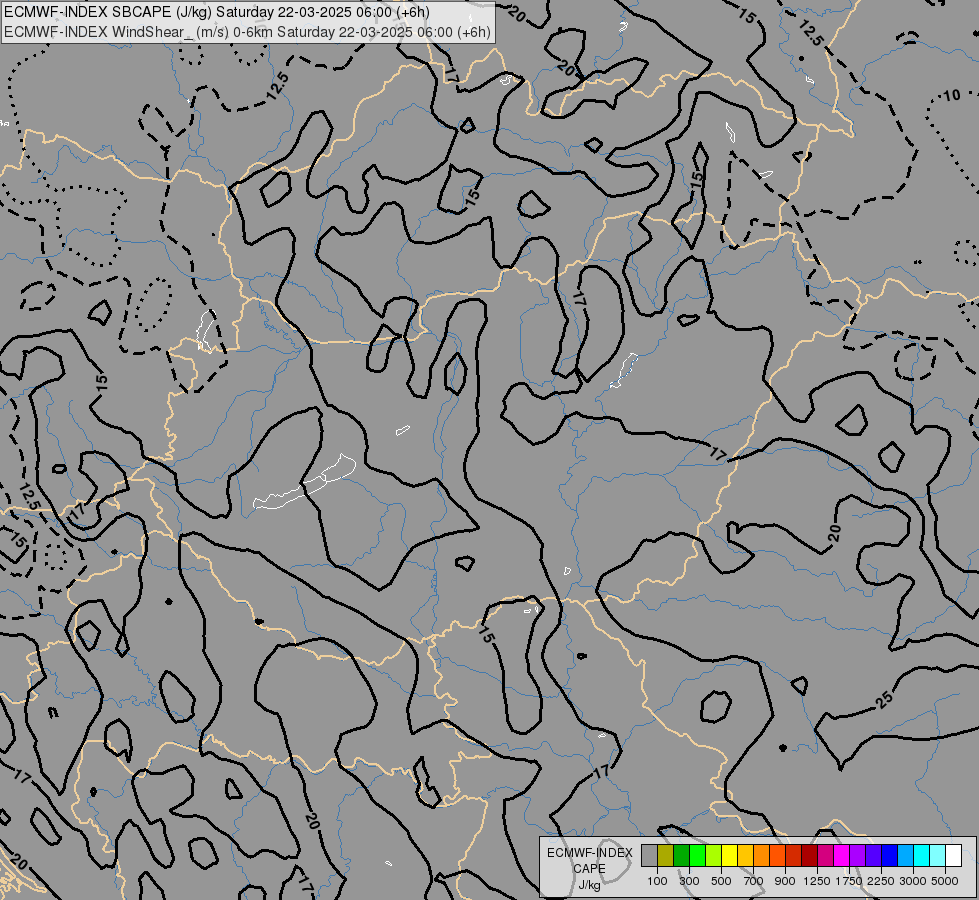Select the cyan legend swatch
This screenshot has width=979, height=900.
pyautogui.click(x=922, y=855)
